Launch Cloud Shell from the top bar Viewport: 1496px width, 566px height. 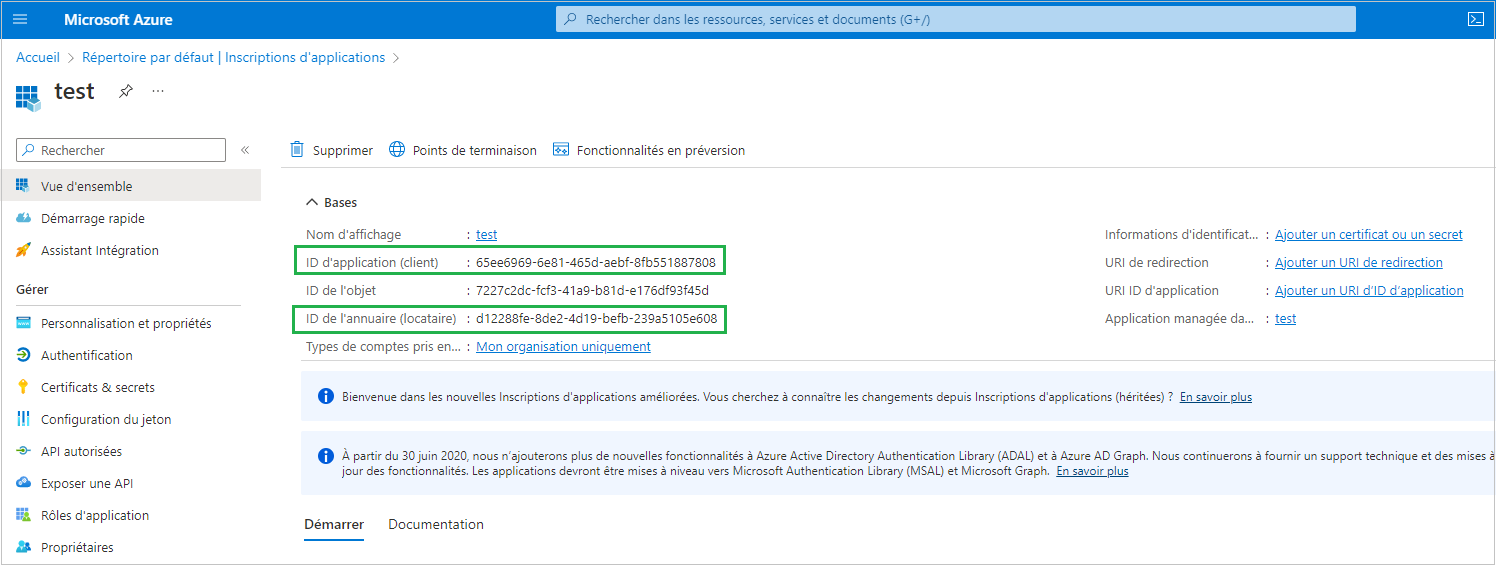[x=1475, y=19]
